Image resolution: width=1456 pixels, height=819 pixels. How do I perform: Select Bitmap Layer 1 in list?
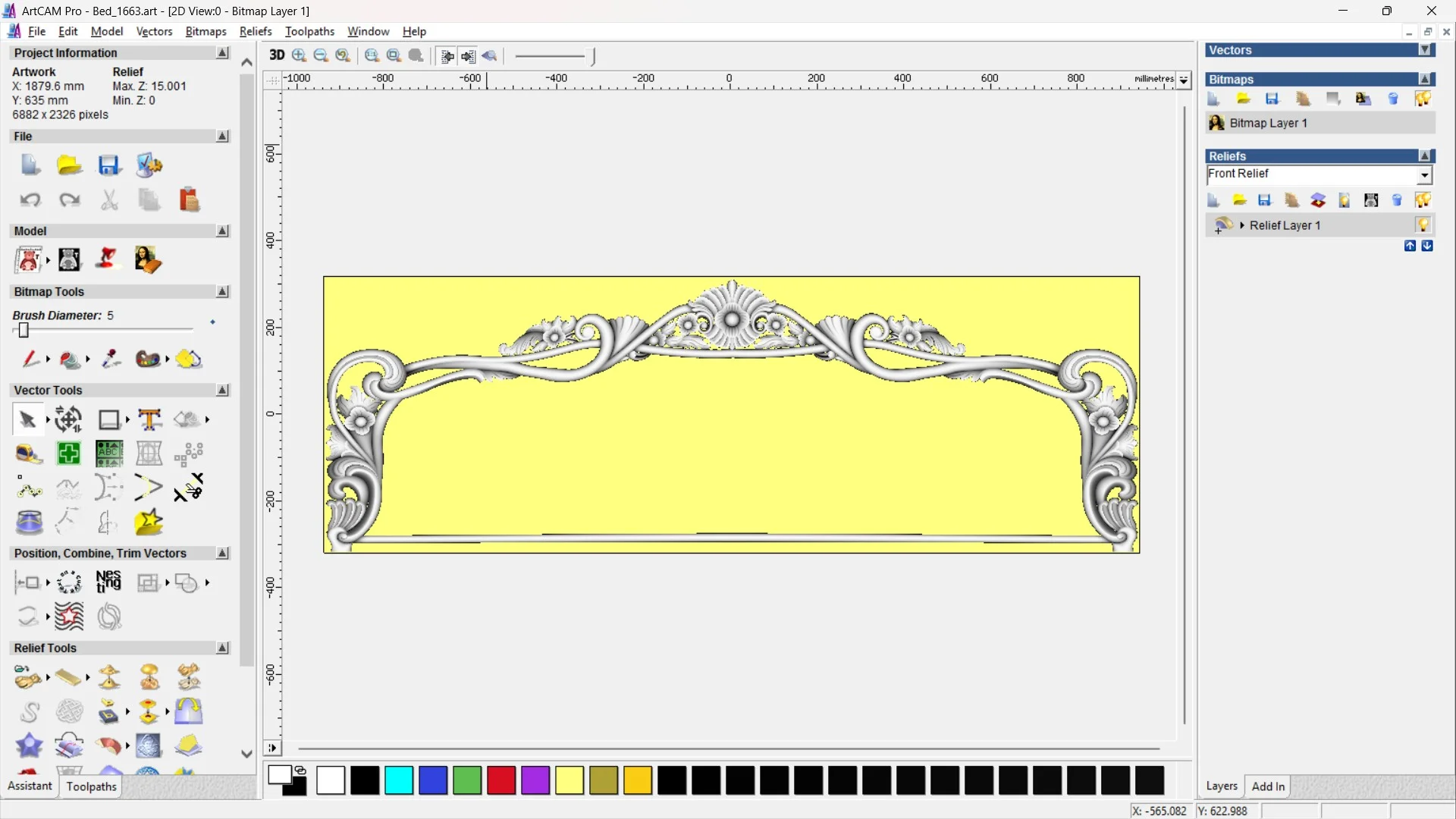tap(1268, 123)
